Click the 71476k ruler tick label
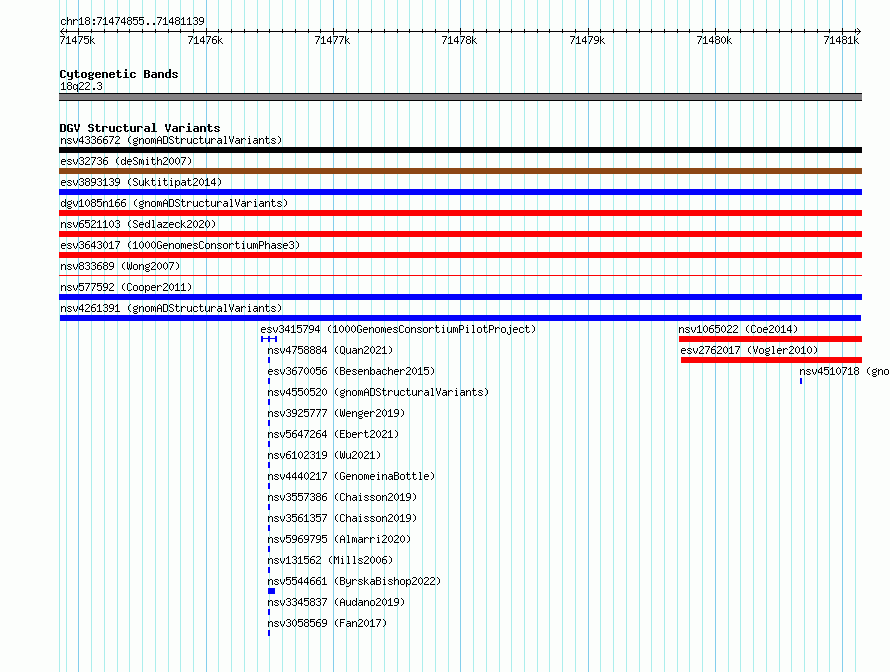Image resolution: width=890 pixels, height=672 pixels. 205,40
